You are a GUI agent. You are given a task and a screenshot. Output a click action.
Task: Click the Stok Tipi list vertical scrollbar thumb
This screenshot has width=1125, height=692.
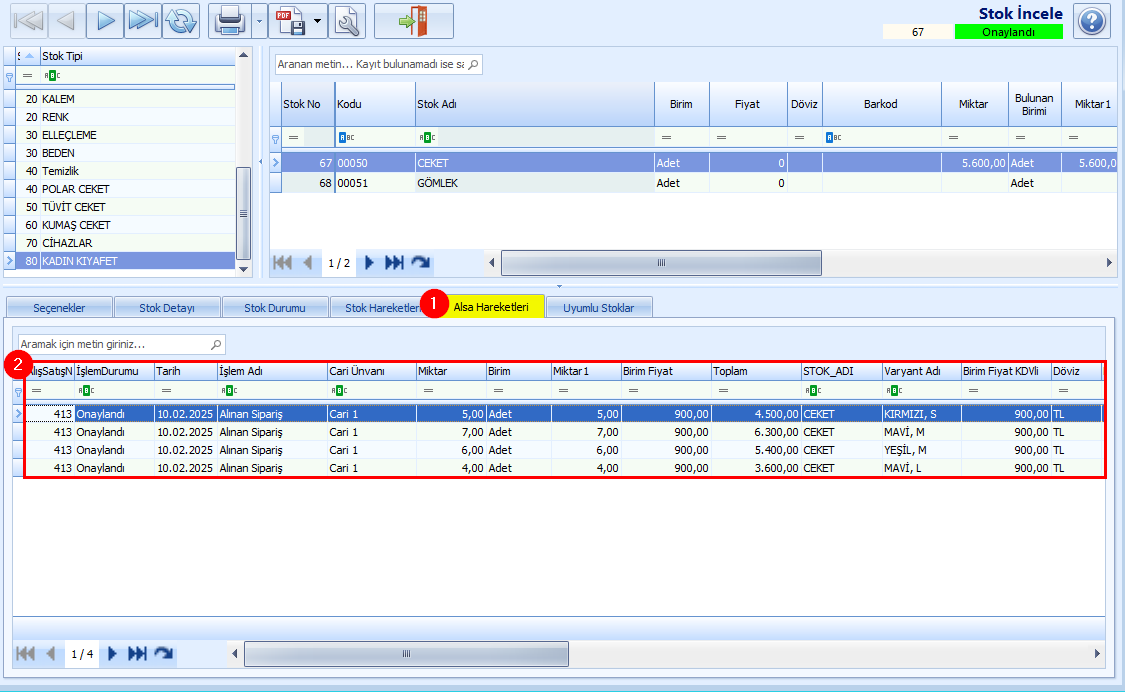point(243,213)
